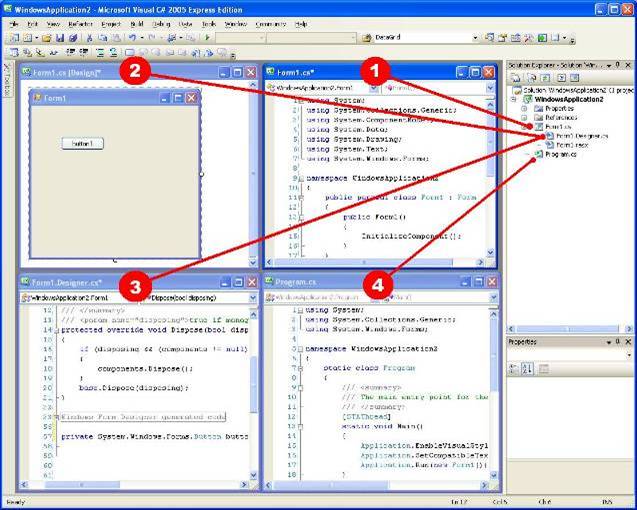637x510 pixels.
Task: Toggle auto-hide pin on Solution Explorer panel
Action: click(x=618, y=65)
